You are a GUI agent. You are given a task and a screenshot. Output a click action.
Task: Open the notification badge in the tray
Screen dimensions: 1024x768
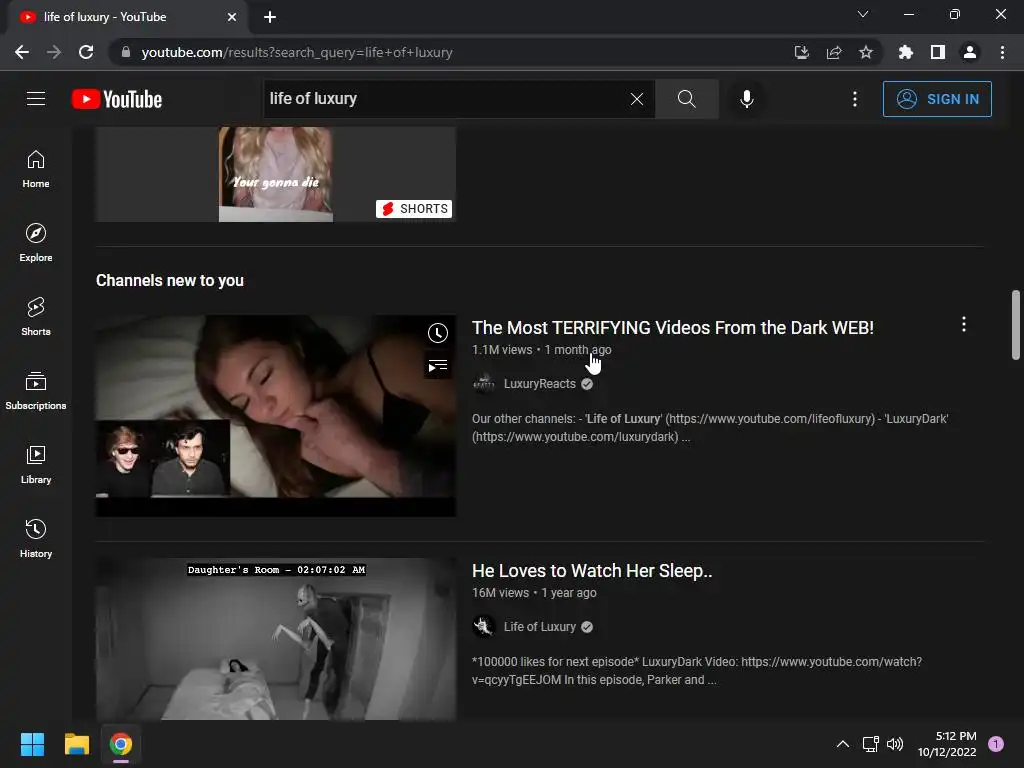996,744
